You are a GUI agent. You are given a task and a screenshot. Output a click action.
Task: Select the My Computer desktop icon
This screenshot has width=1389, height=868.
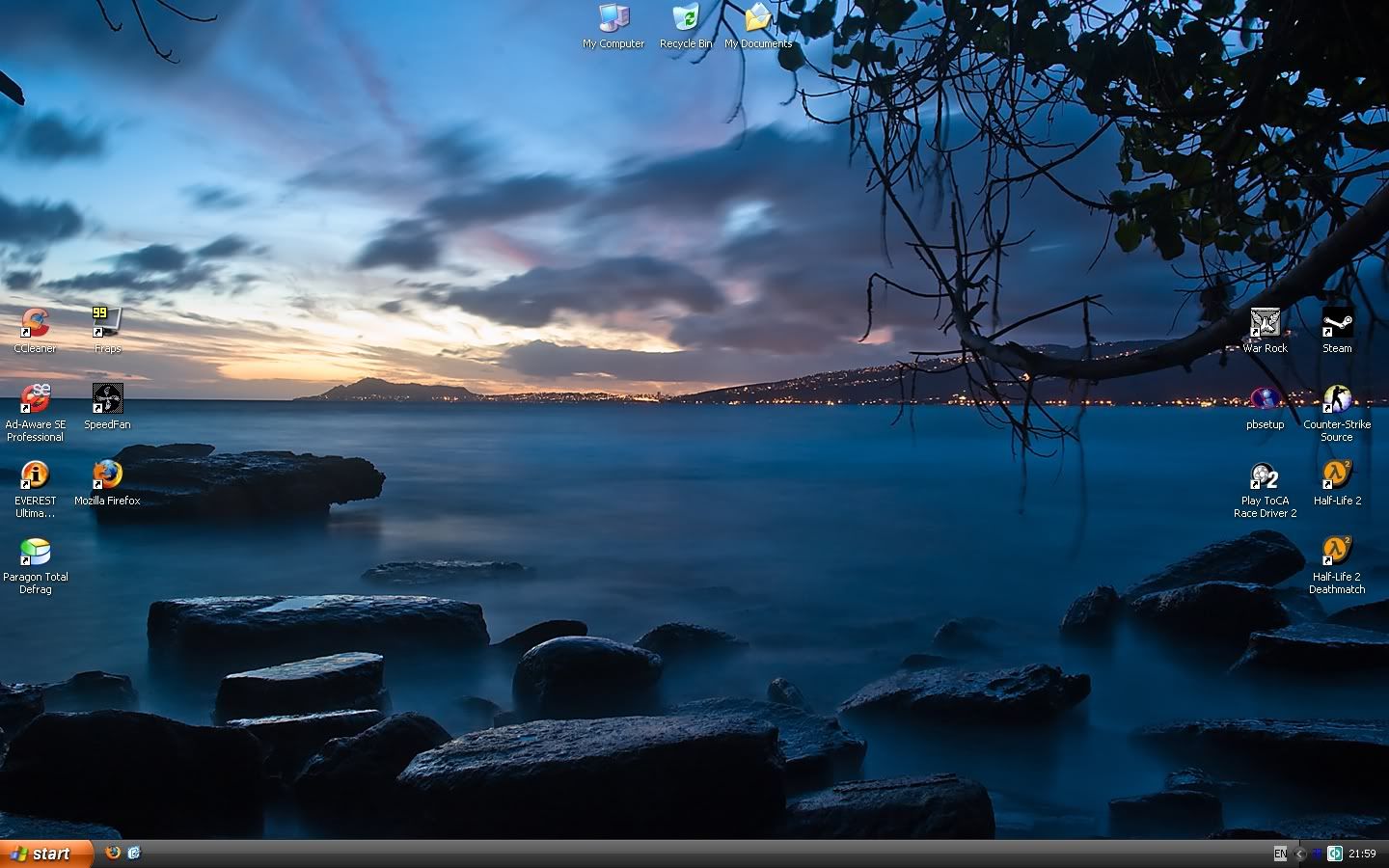(613, 17)
